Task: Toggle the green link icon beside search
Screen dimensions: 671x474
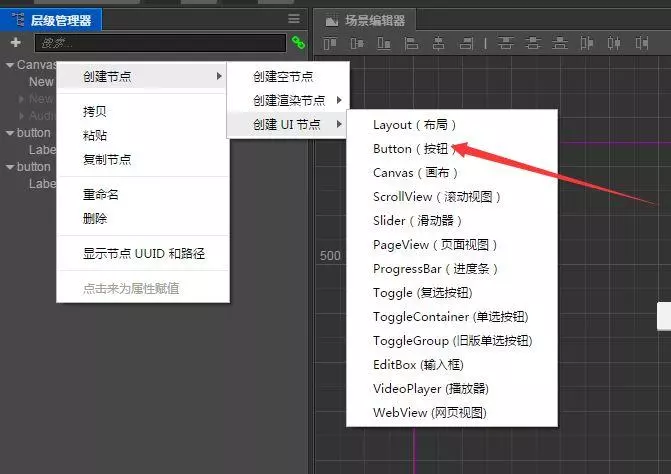Action: (x=298, y=42)
